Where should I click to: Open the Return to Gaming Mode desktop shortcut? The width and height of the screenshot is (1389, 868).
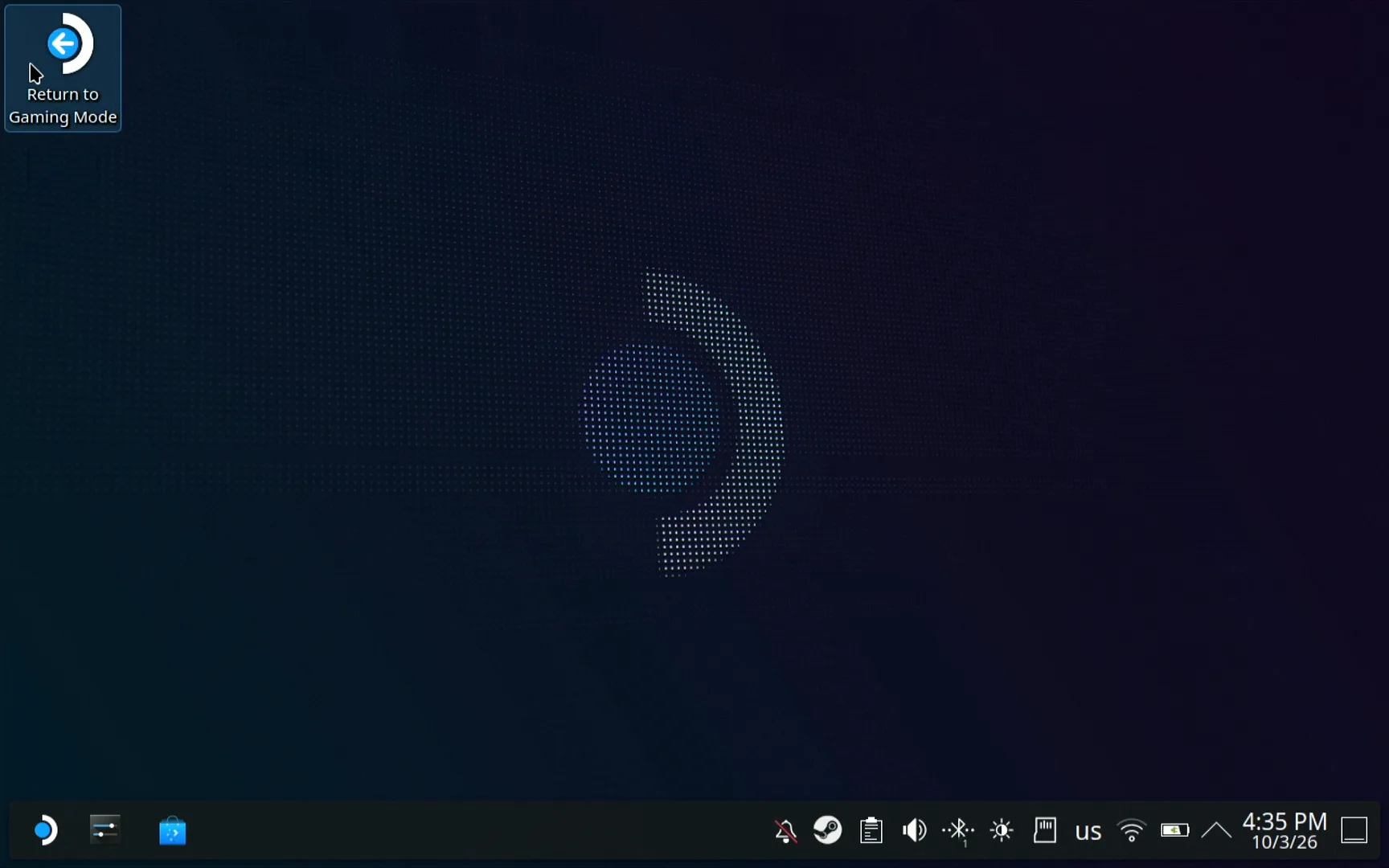pos(63,68)
